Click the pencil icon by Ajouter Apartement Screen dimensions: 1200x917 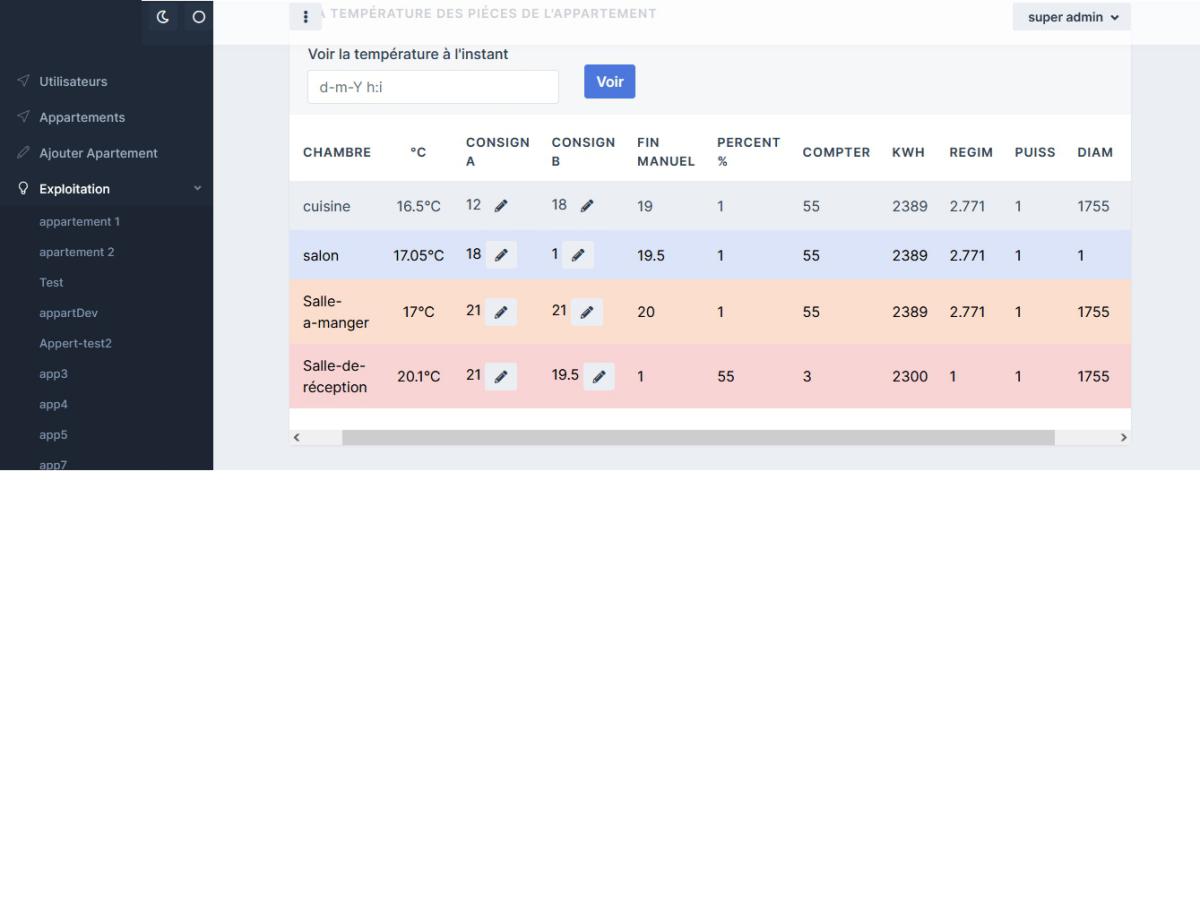coord(23,153)
